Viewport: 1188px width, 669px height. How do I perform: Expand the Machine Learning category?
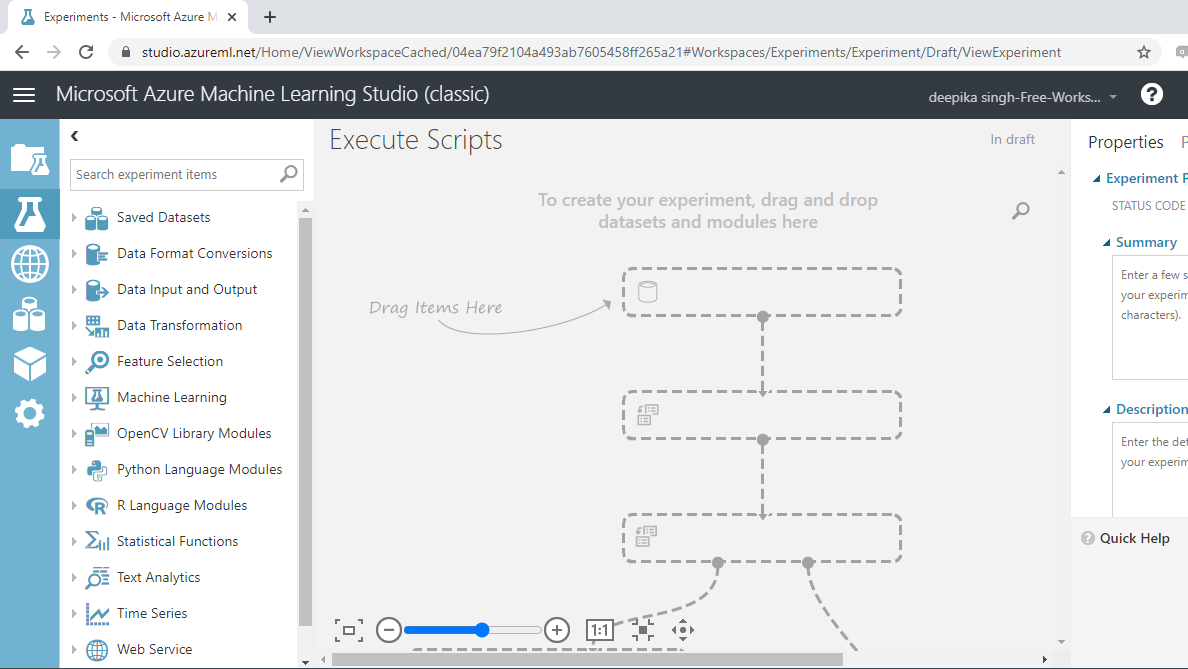click(x=74, y=397)
